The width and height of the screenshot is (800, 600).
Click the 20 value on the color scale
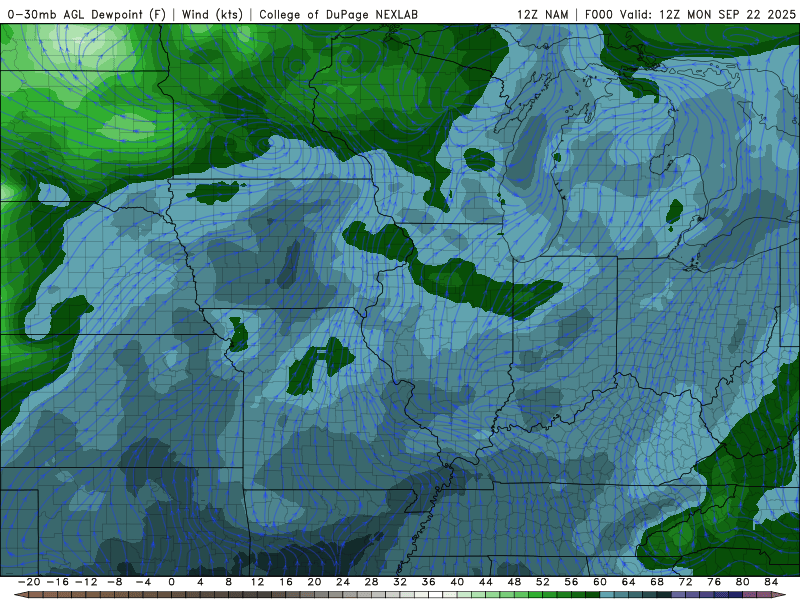314,582
